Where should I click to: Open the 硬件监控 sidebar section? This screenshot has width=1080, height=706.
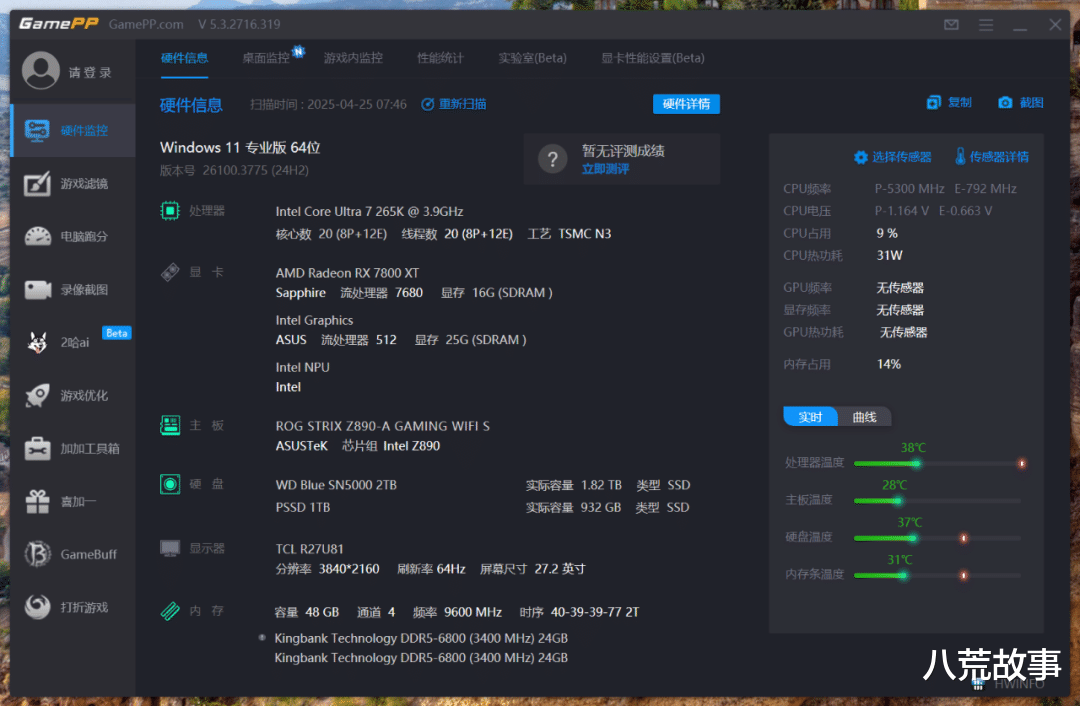(x=73, y=130)
